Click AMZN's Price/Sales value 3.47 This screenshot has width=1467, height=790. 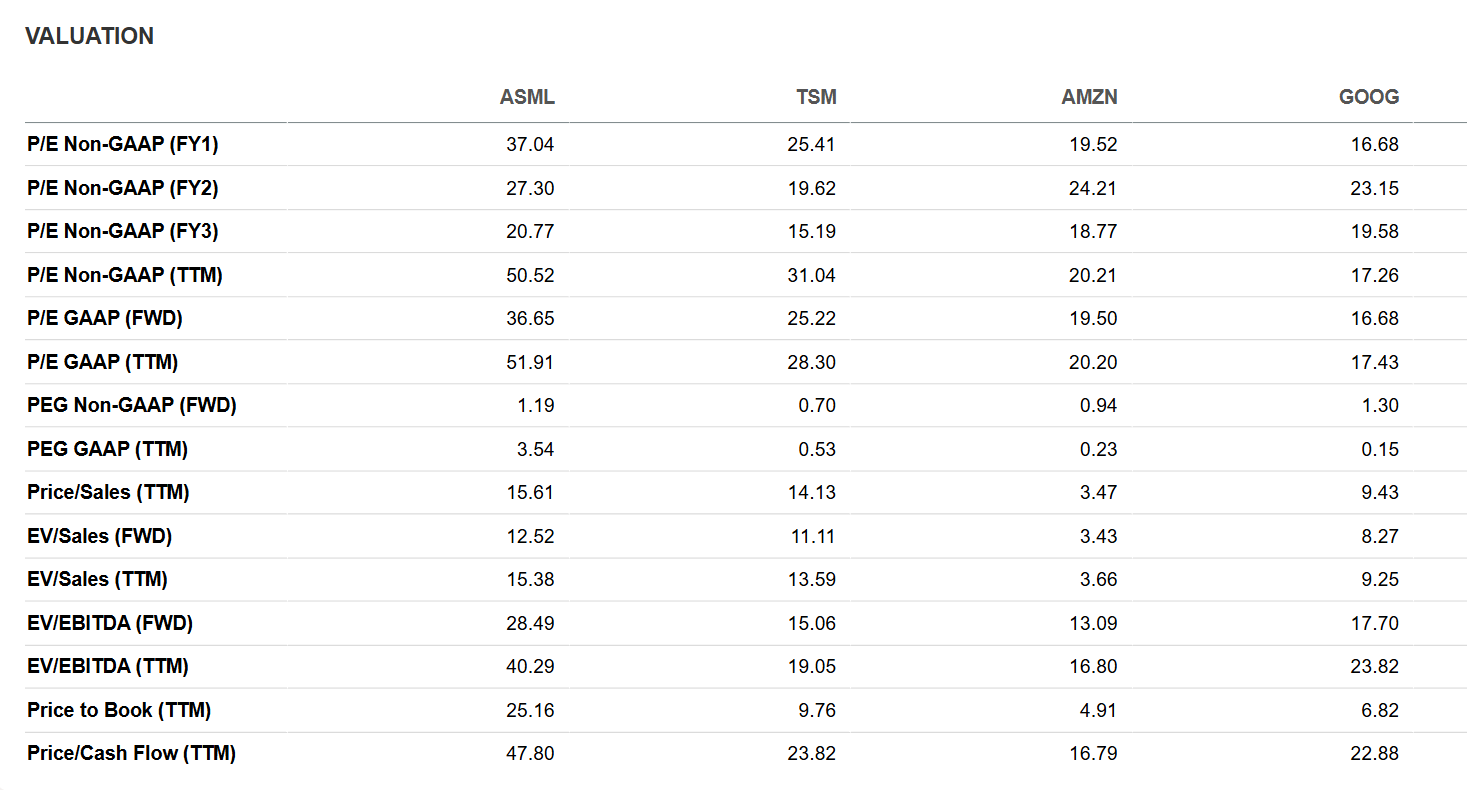(1099, 492)
